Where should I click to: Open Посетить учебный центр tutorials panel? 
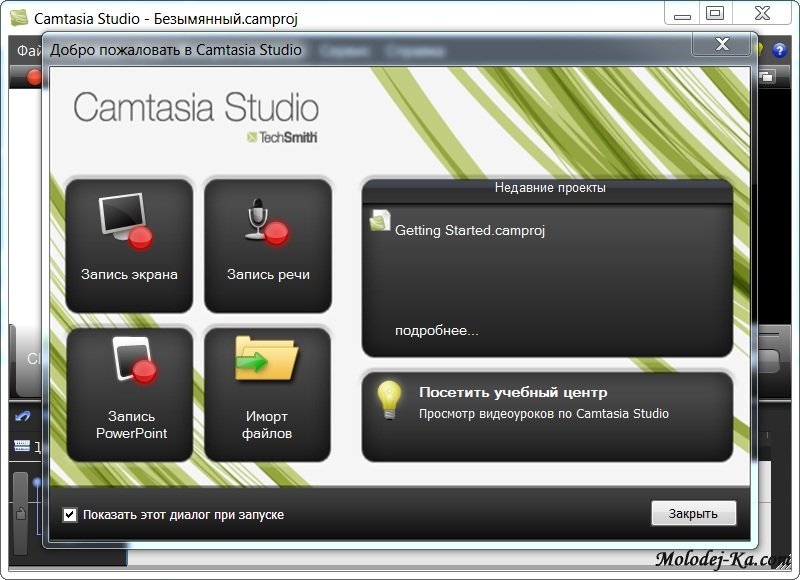[x=547, y=417]
